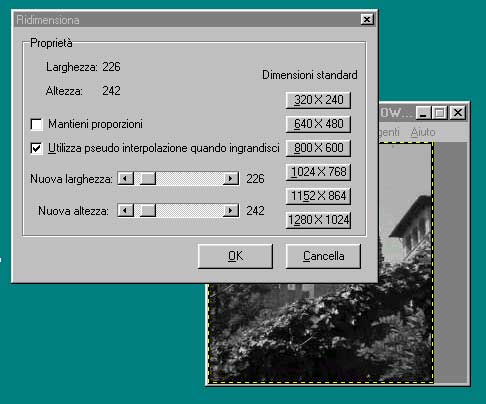Maximize the background image window

coord(440,113)
